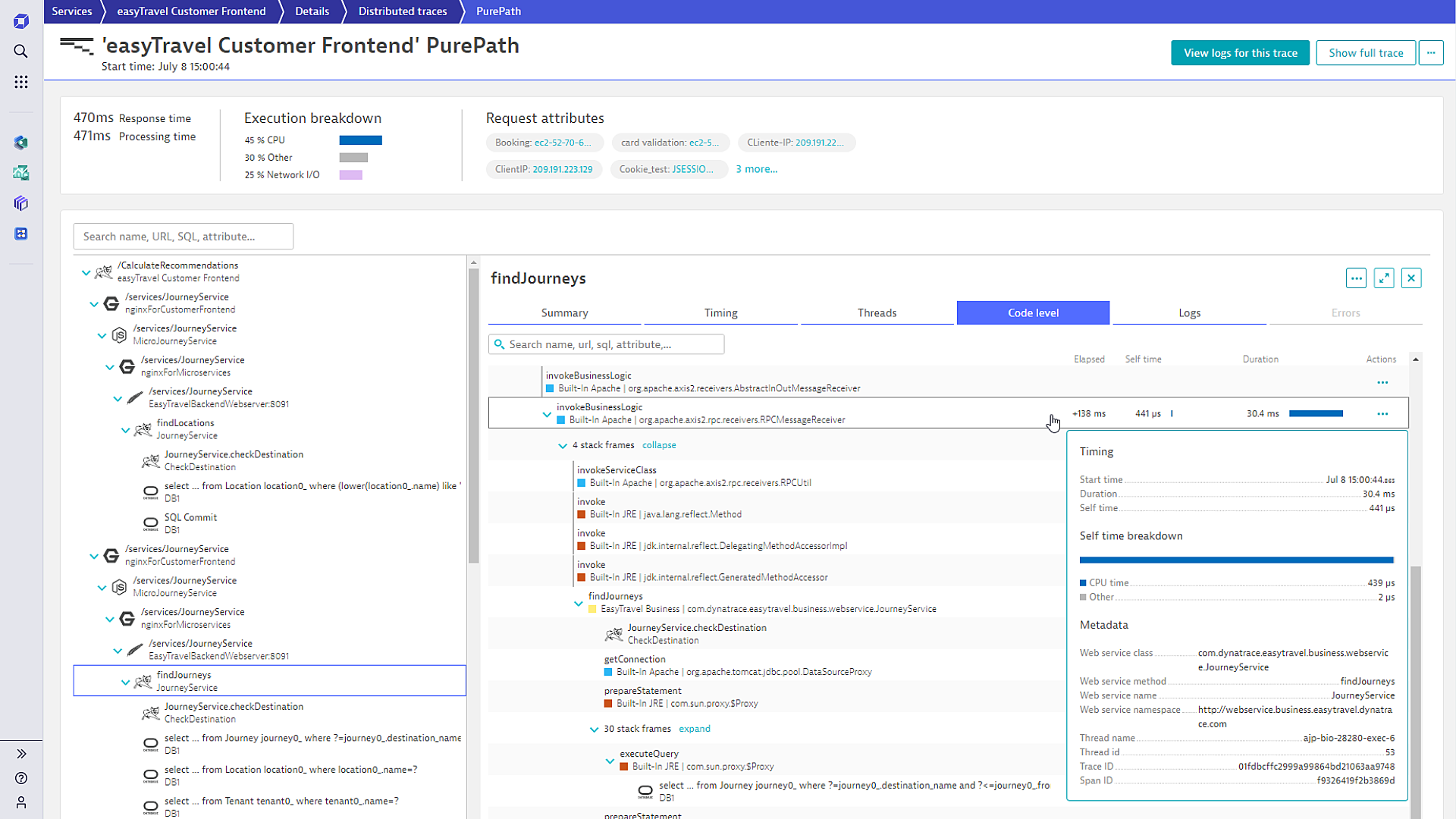Select the SQL Commit DB1 row
The image size is (1456, 819).
(269, 523)
